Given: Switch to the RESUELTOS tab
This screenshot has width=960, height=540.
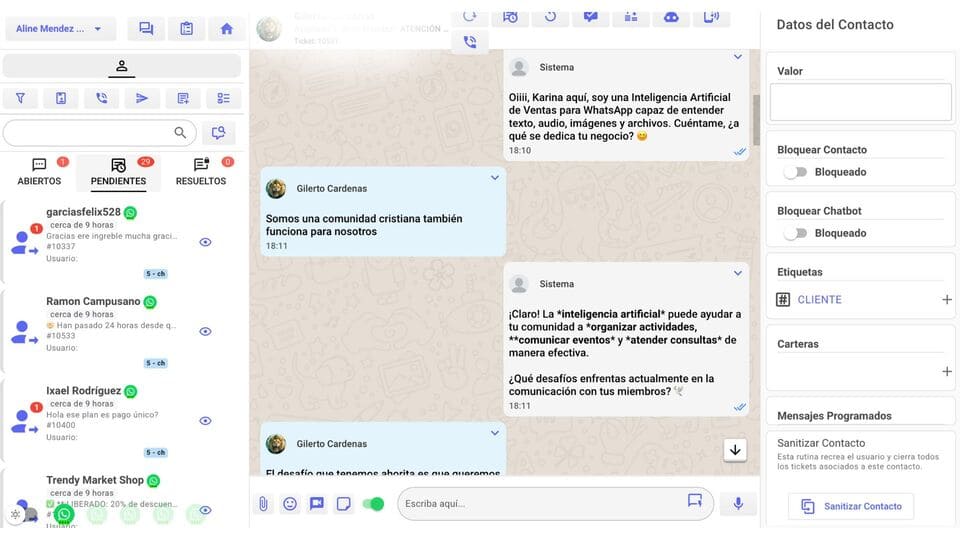Looking at the screenshot, I should click(x=201, y=172).
